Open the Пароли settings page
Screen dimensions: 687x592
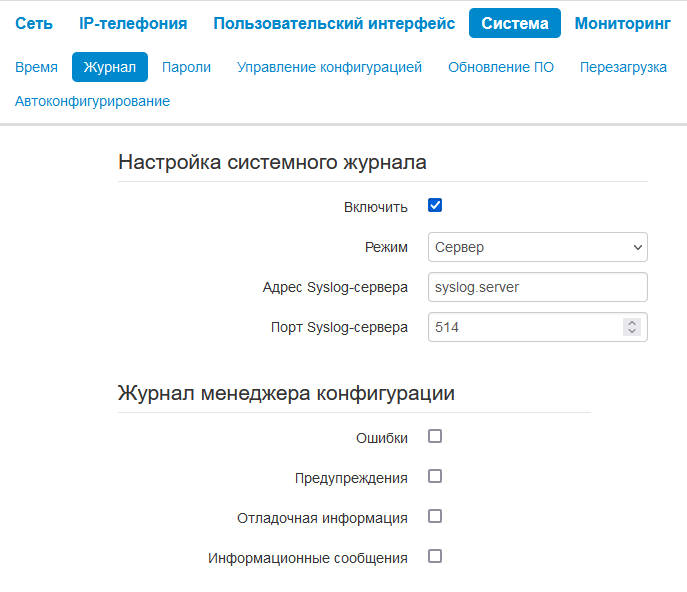pyautogui.click(x=186, y=67)
